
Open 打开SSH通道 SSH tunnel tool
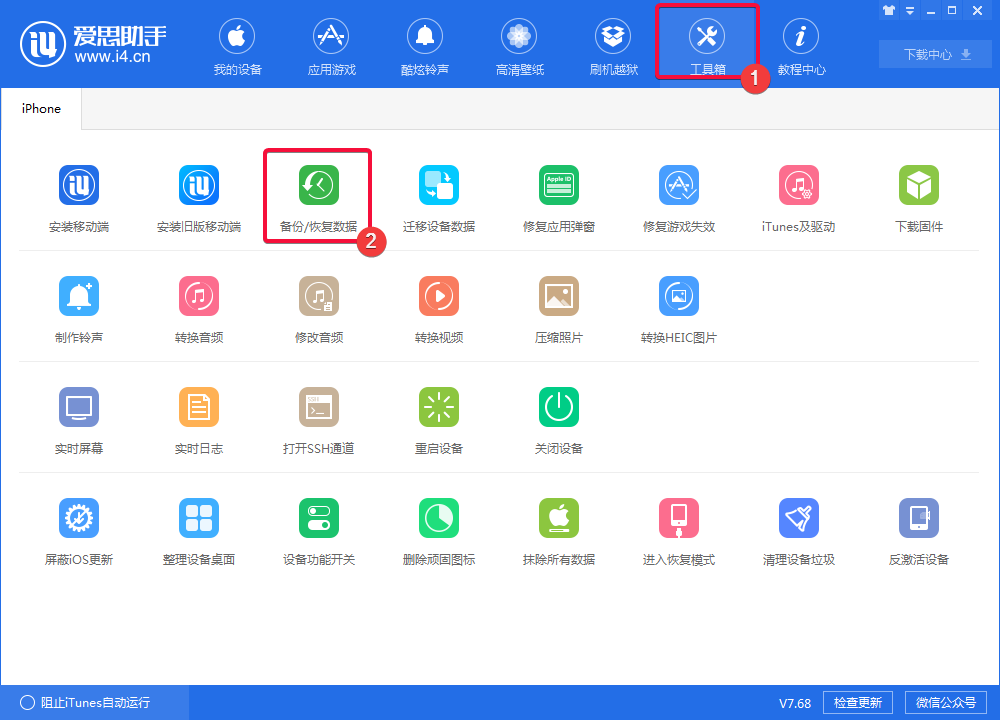point(318,417)
